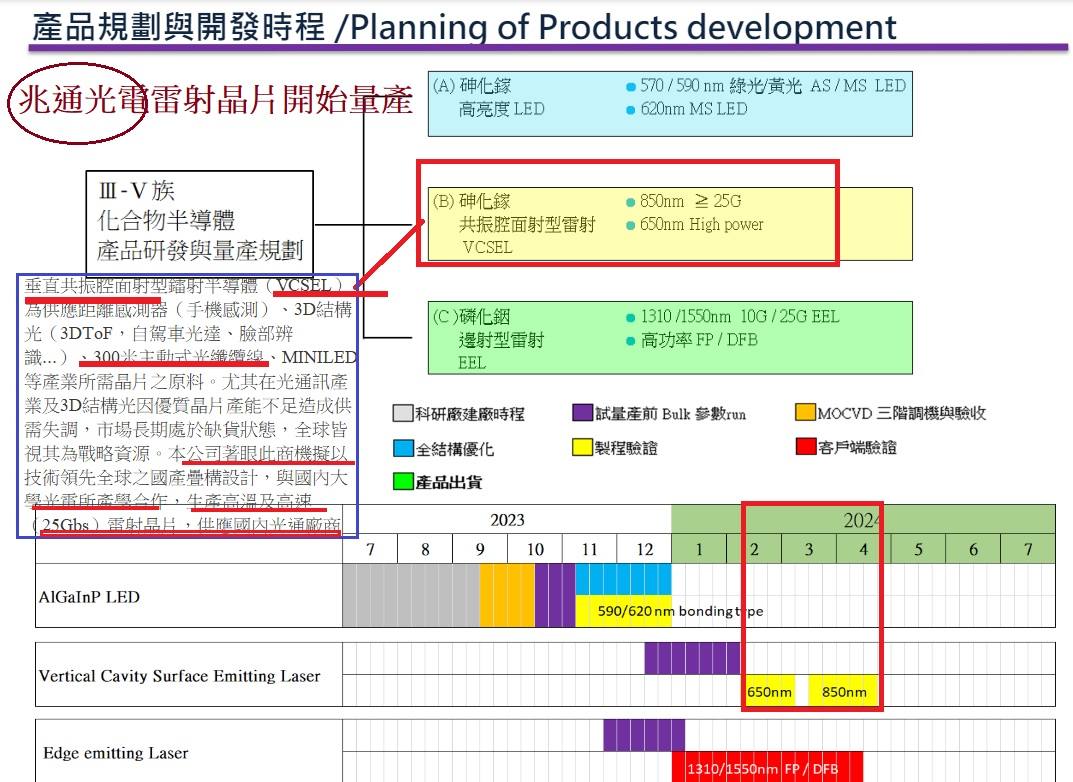The width and height of the screenshot is (1073, 782).
Task: Click the 590/620 nm bonding type bar
Action: (x=671, y=611)
